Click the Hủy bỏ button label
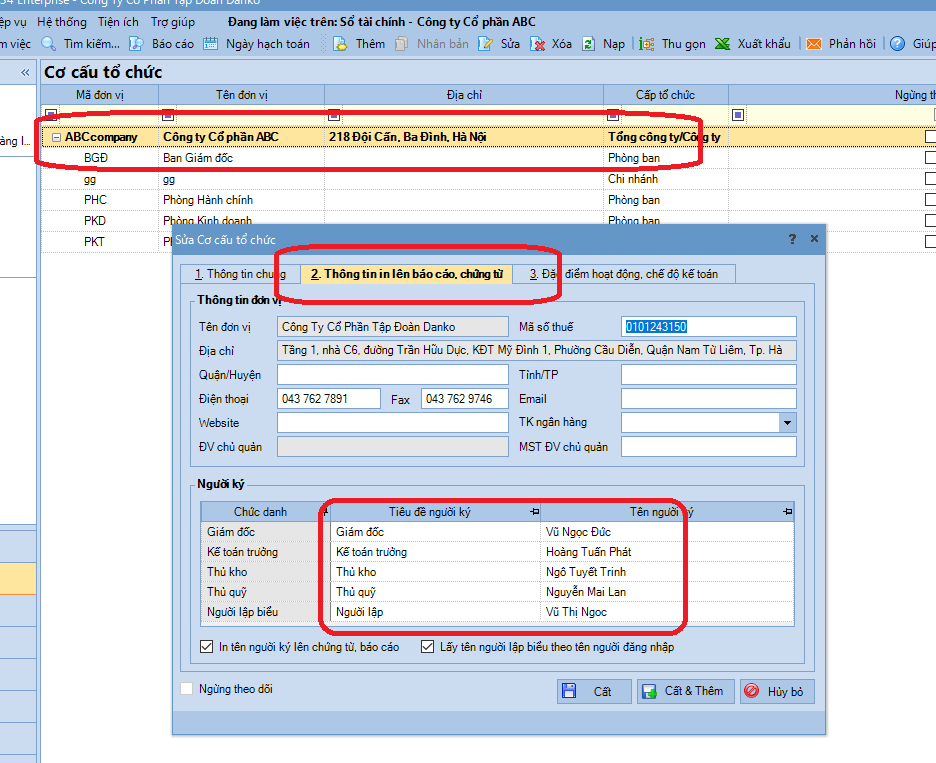The width and height of the screenshot is (936, 763). 785,691
